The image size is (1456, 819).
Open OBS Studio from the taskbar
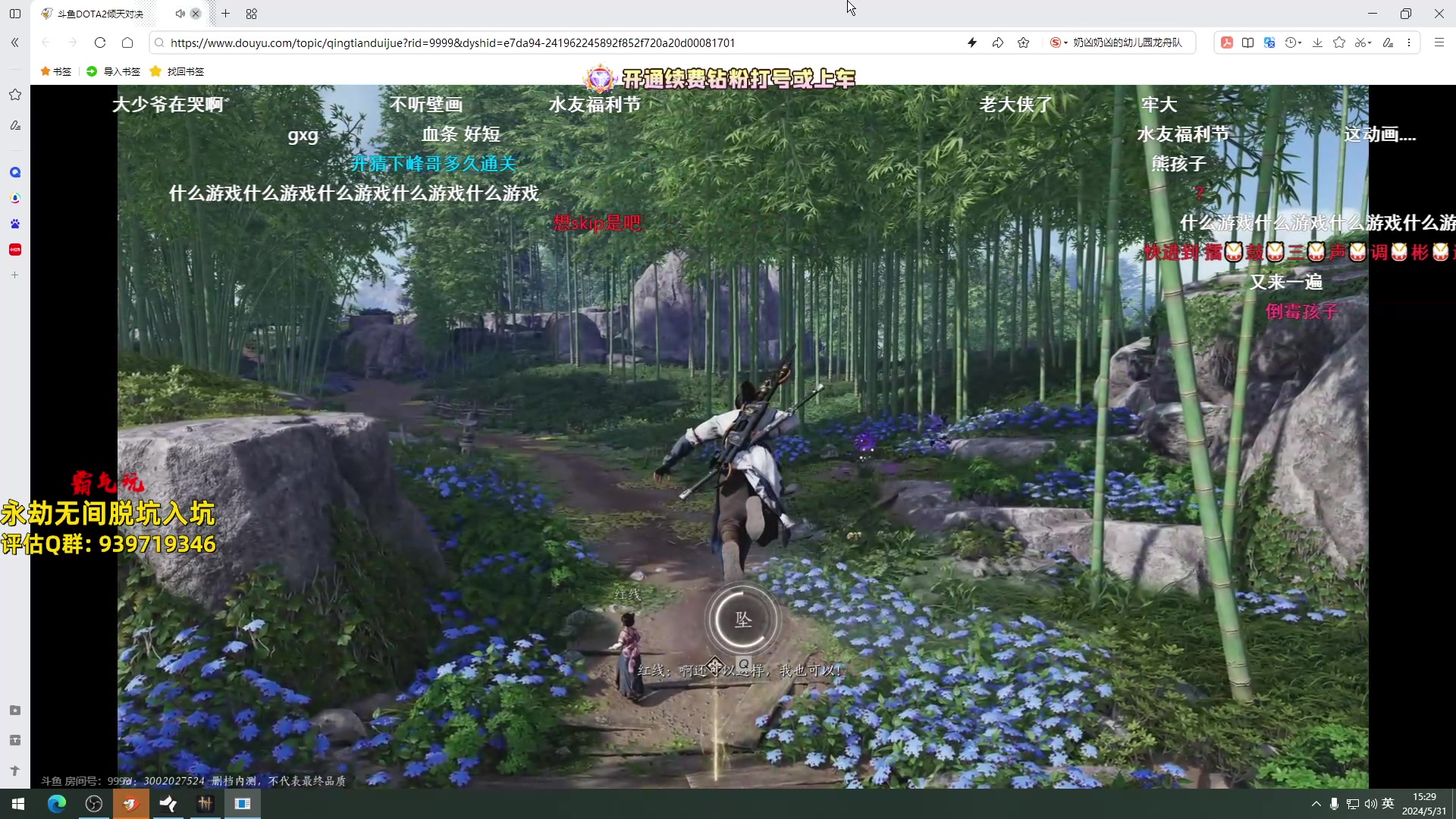pos(94,804)
